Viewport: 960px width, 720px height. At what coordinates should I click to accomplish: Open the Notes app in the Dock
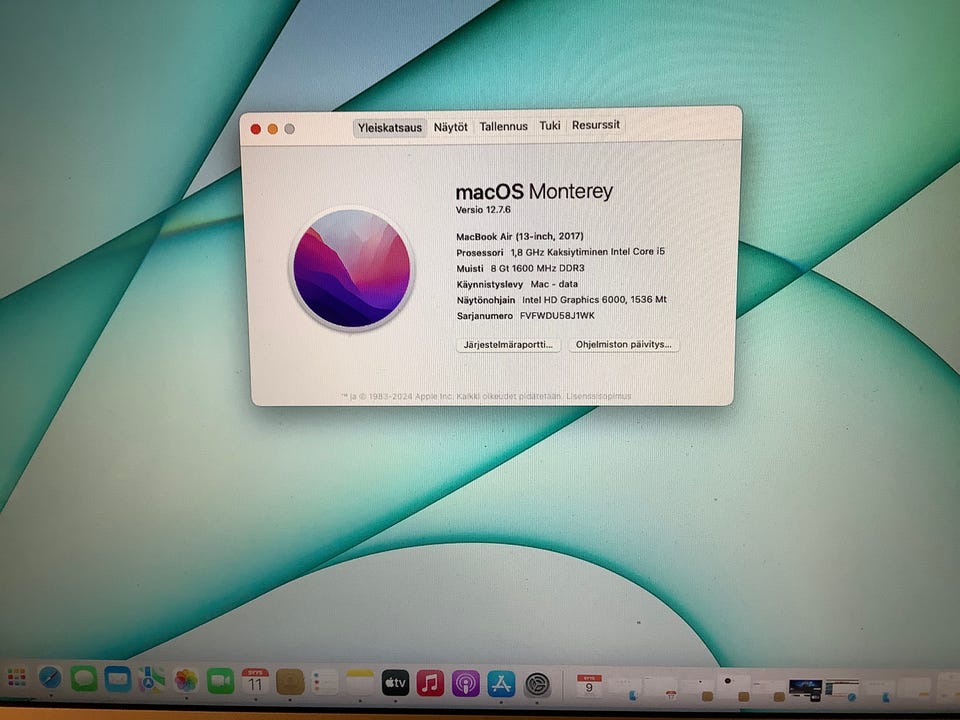pos(360,683)
